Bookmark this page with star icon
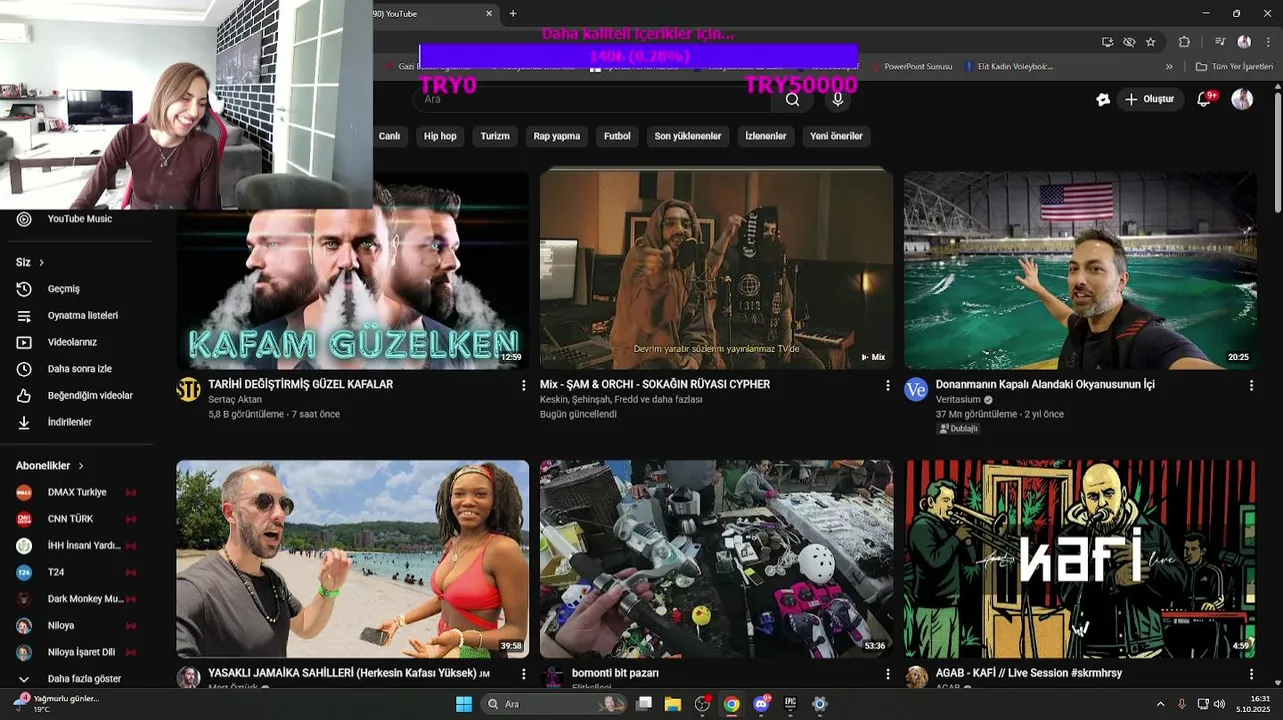 tap(1151, 42)
